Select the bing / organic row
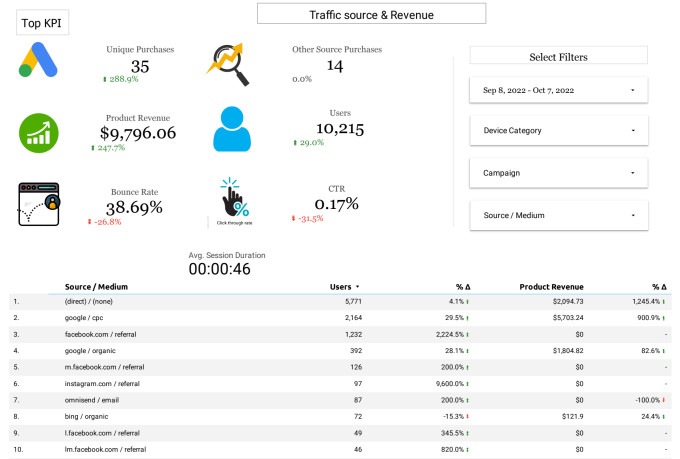Image resolution: width=680 pixels, height=459 pixels. click(340, 416)
